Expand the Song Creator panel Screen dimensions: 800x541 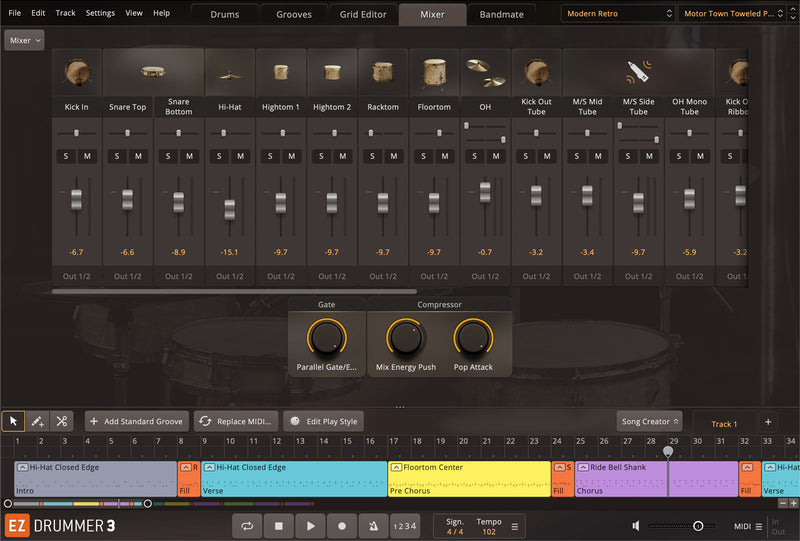[649, 422]
